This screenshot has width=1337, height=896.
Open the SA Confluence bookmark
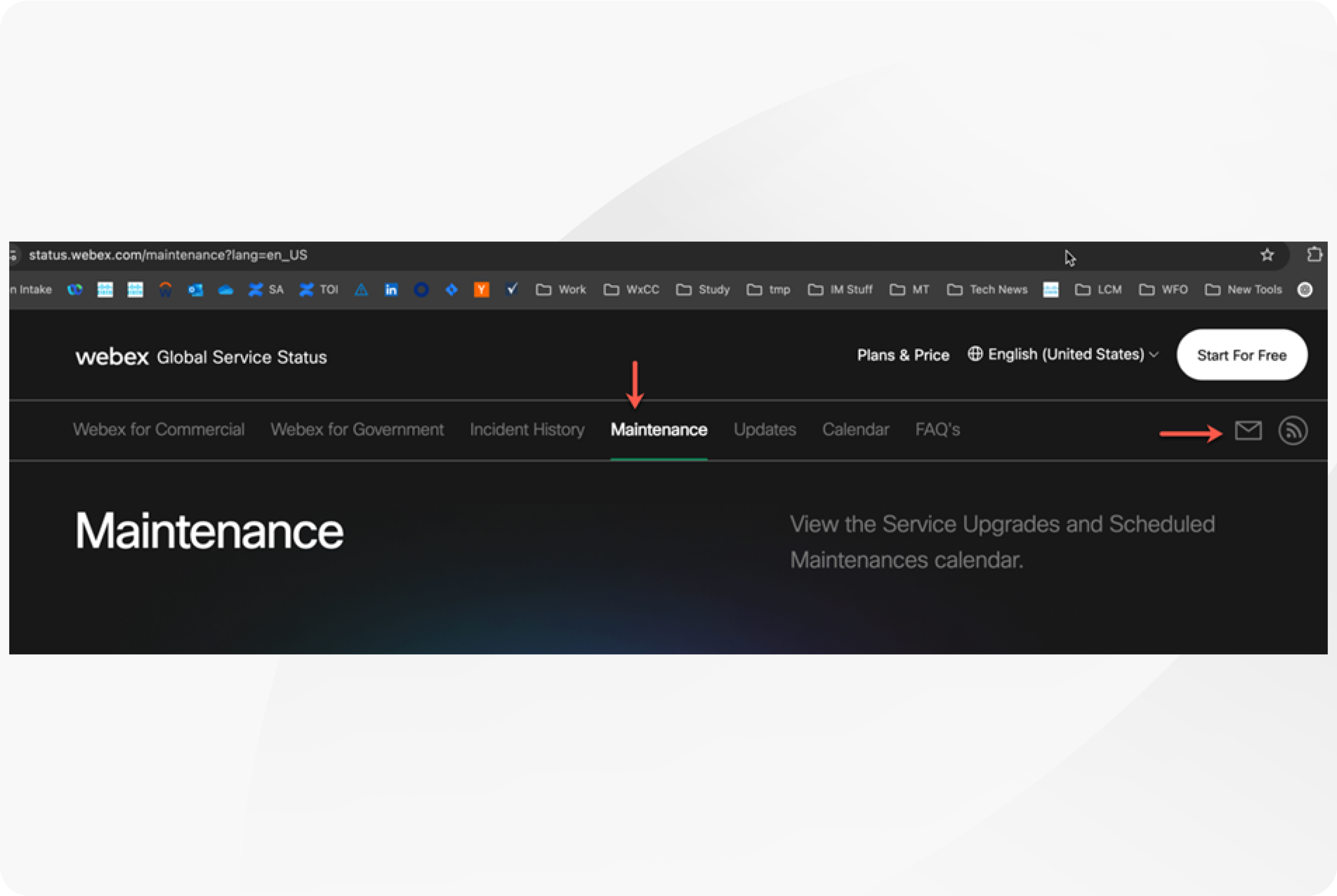click(x=266, y=290)
